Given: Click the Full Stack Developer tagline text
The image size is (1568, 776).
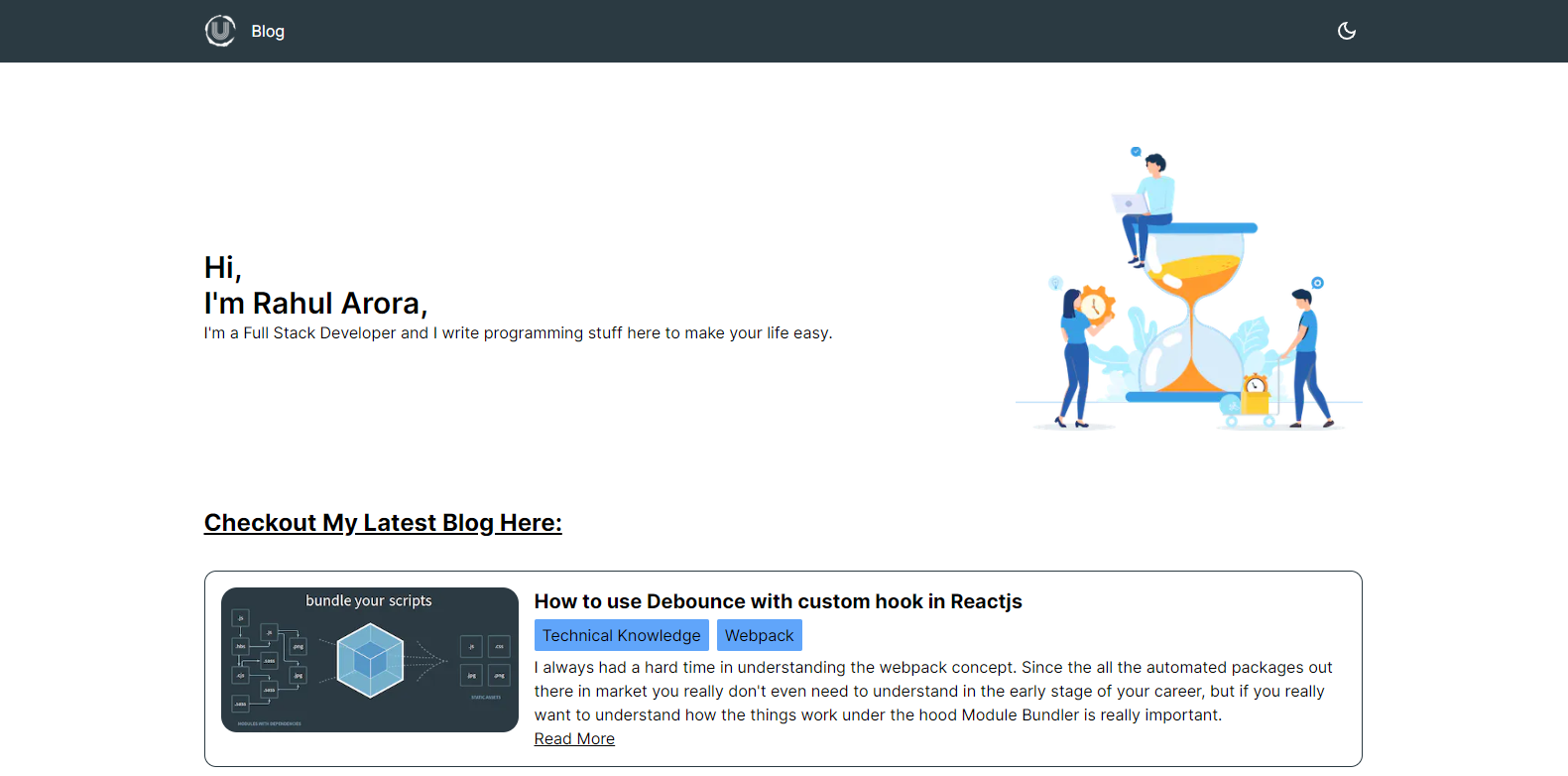Looking at the screenshot, I should 518,333.
